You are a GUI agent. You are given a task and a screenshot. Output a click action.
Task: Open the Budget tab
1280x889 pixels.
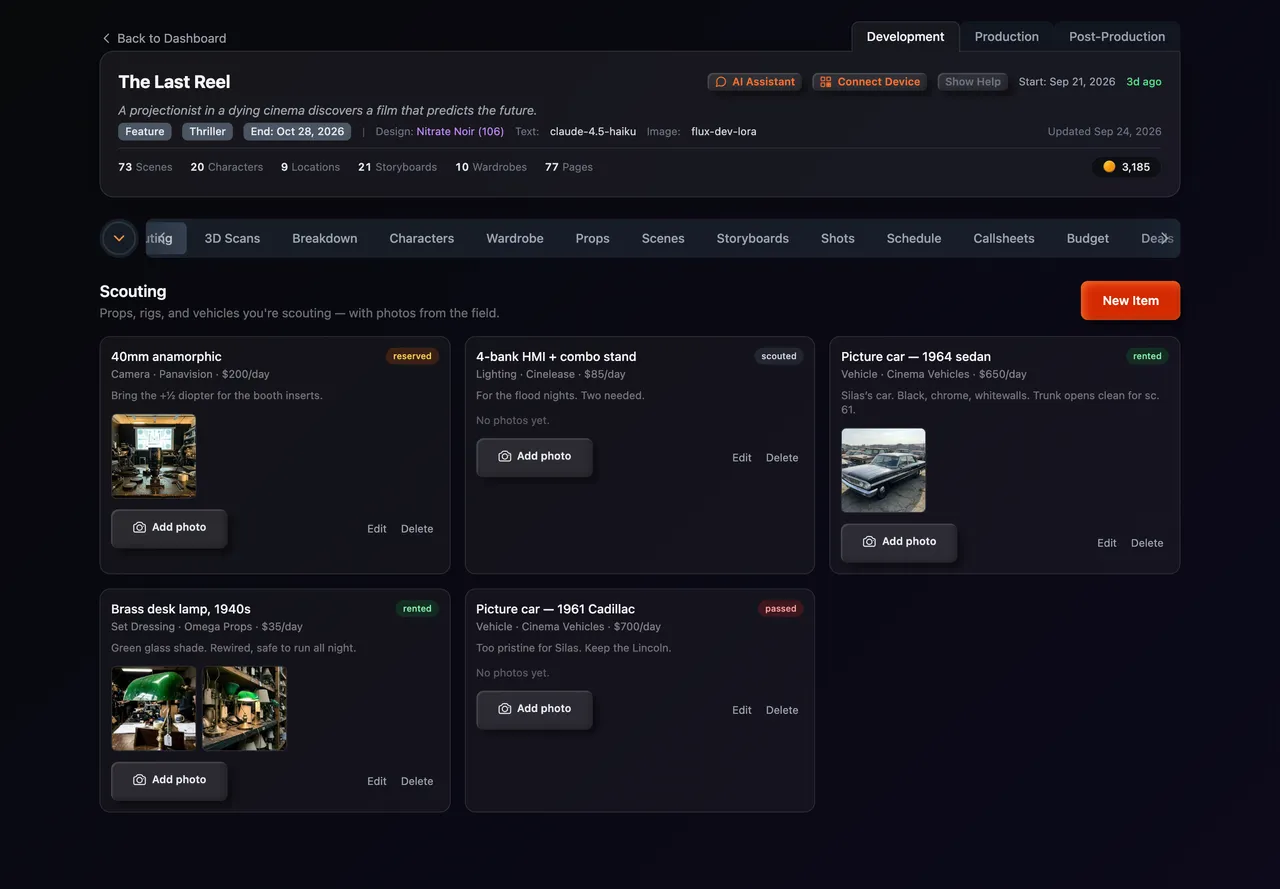1087,238
